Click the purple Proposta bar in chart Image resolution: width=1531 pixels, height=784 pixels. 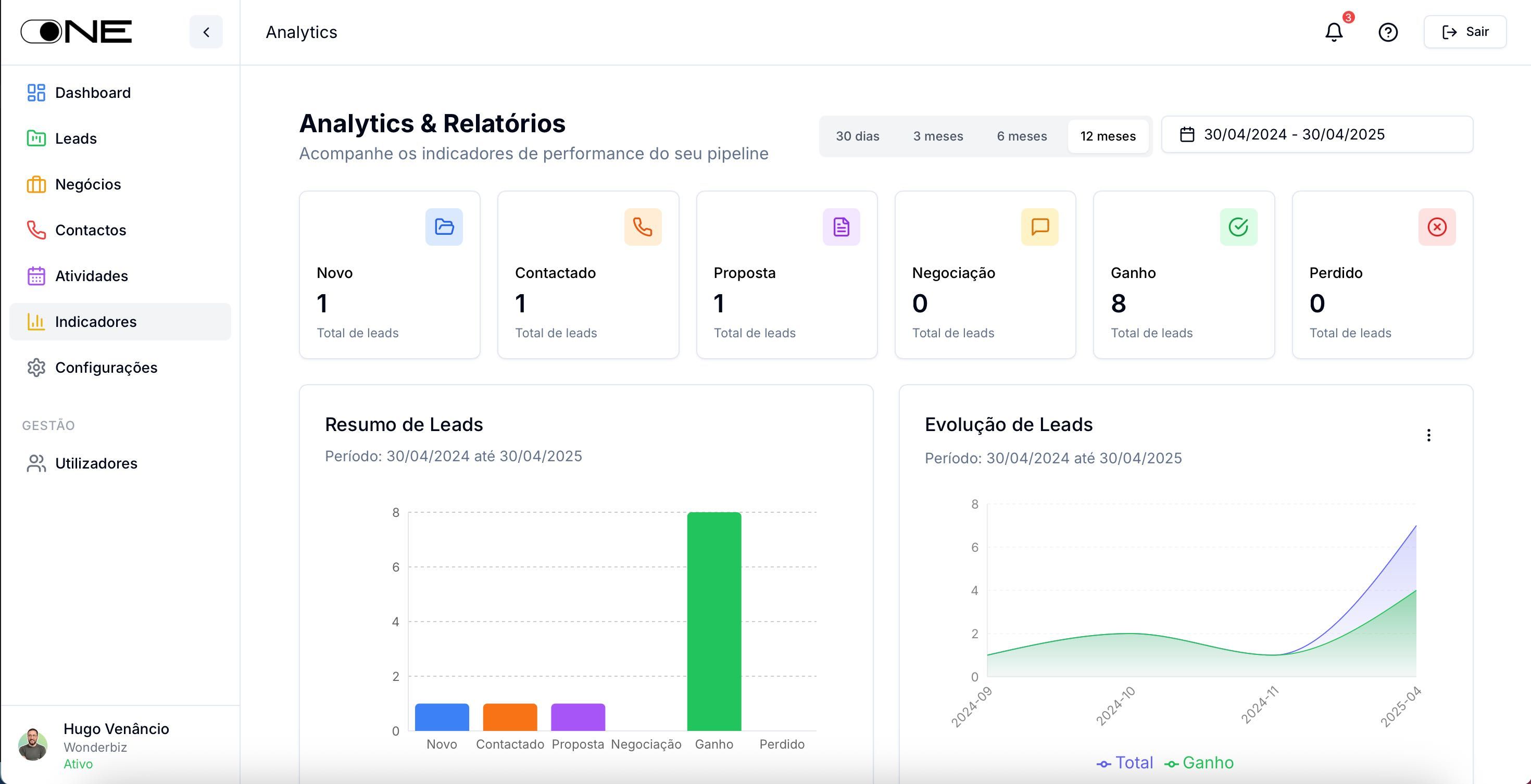pos(578,717)
